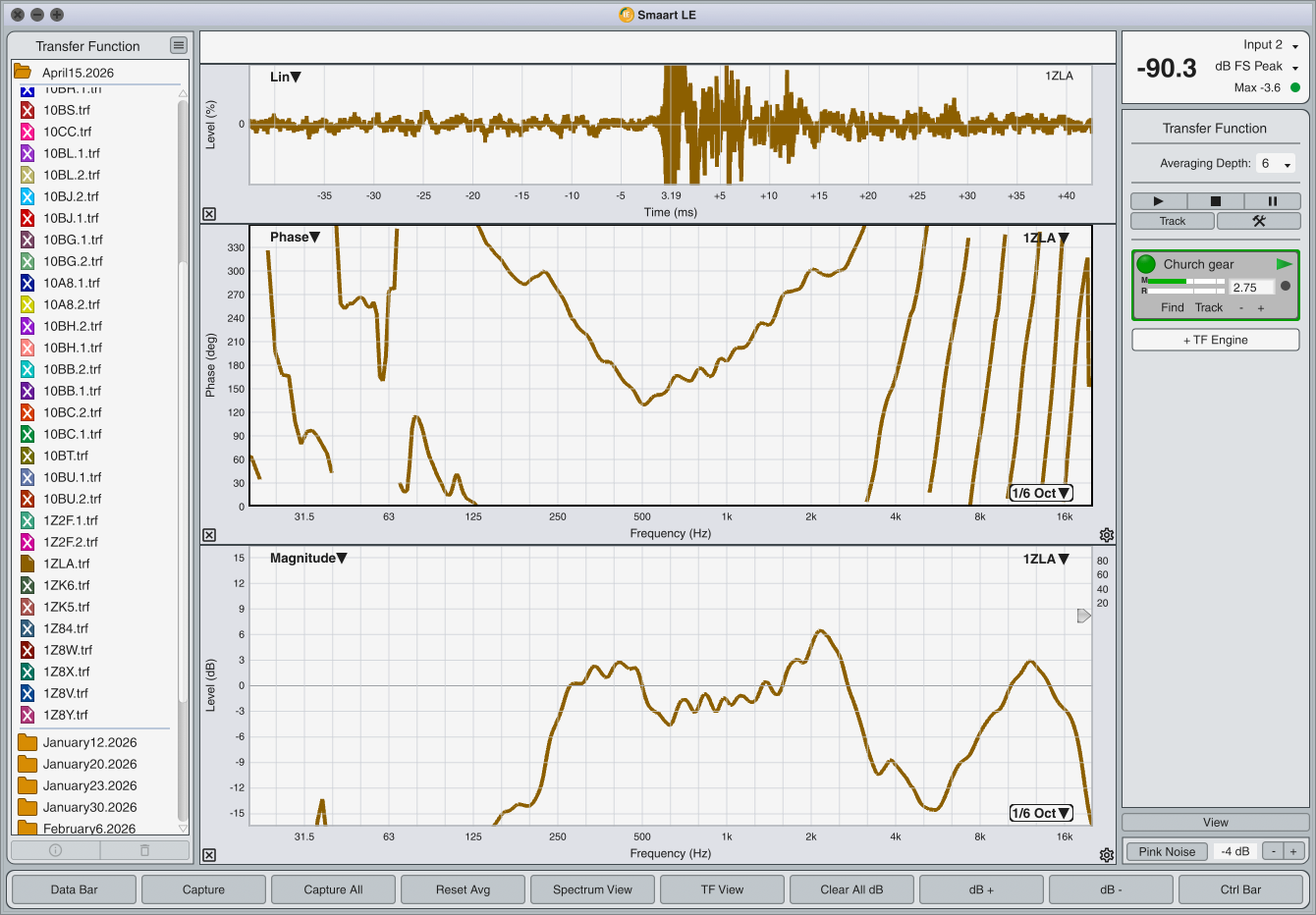
Task: Open the 1ZLA trace dropdown on Phase plot
Action: pos(1046,238)
